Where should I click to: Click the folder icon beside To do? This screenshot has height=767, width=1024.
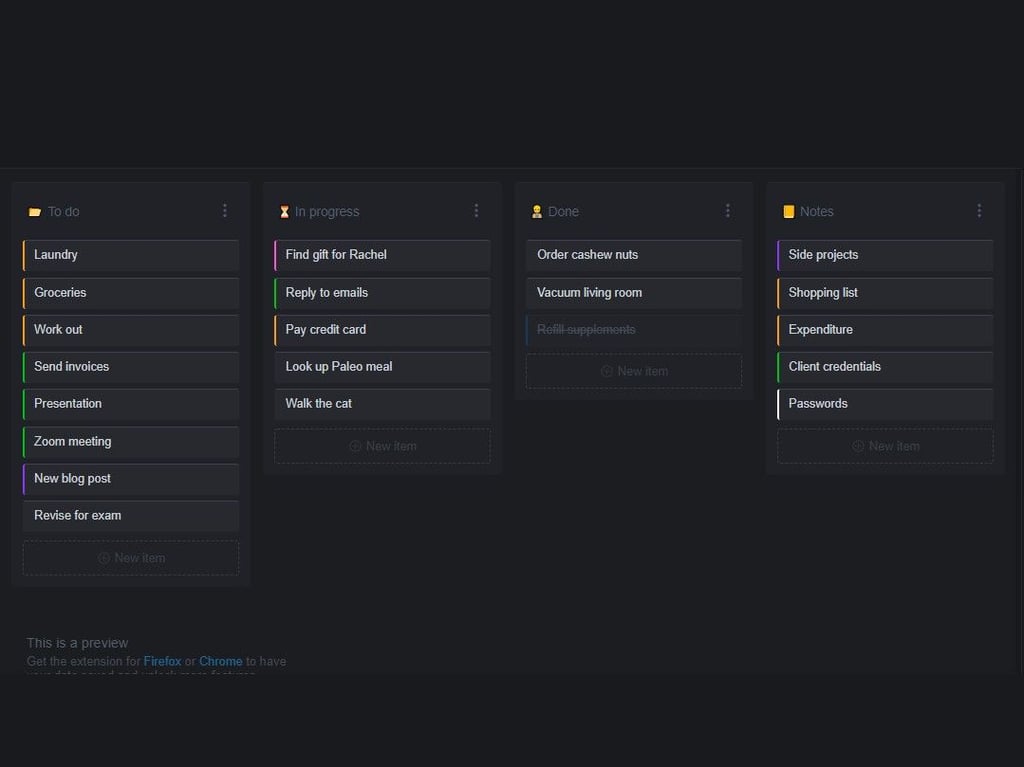click(x=35, y=212)
